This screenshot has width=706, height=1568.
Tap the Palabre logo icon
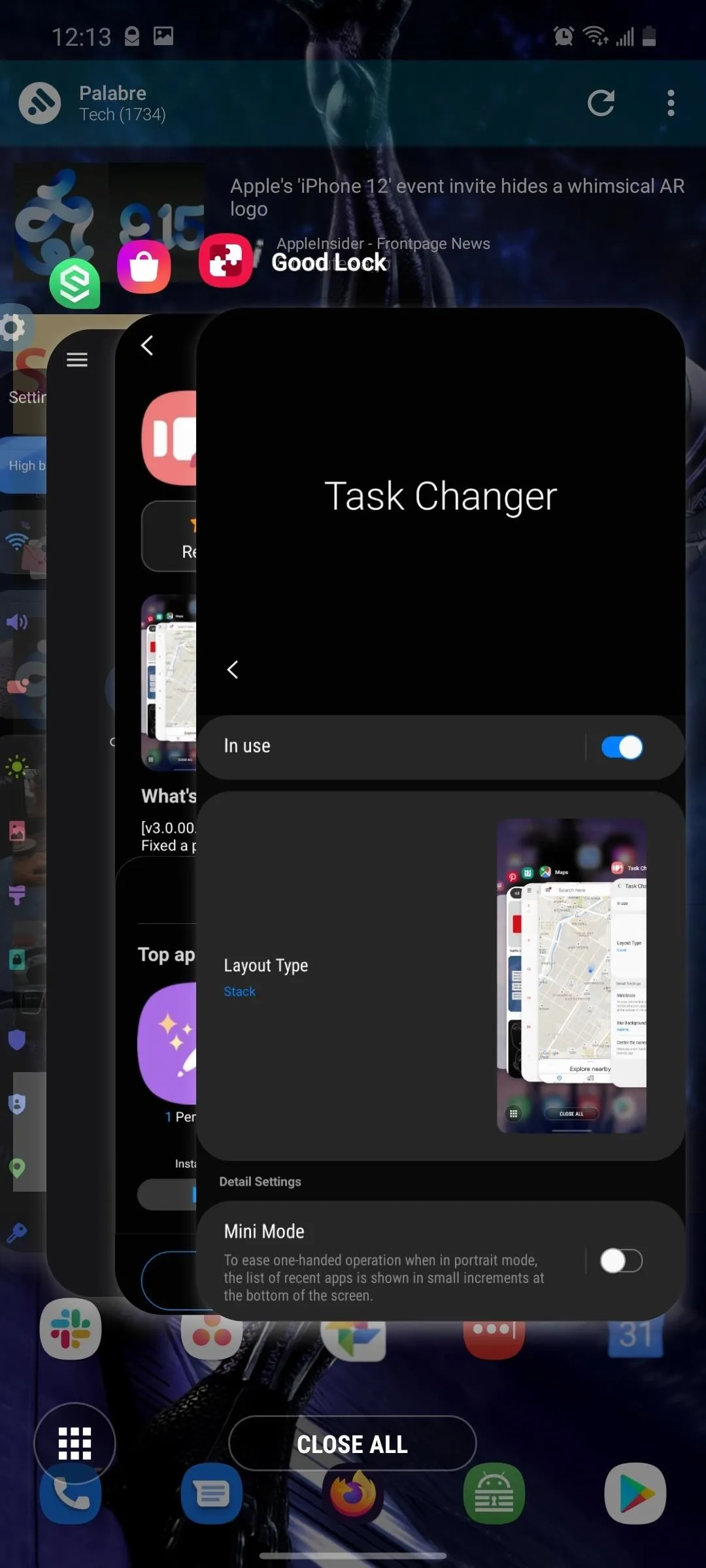(x=40, y=103)
